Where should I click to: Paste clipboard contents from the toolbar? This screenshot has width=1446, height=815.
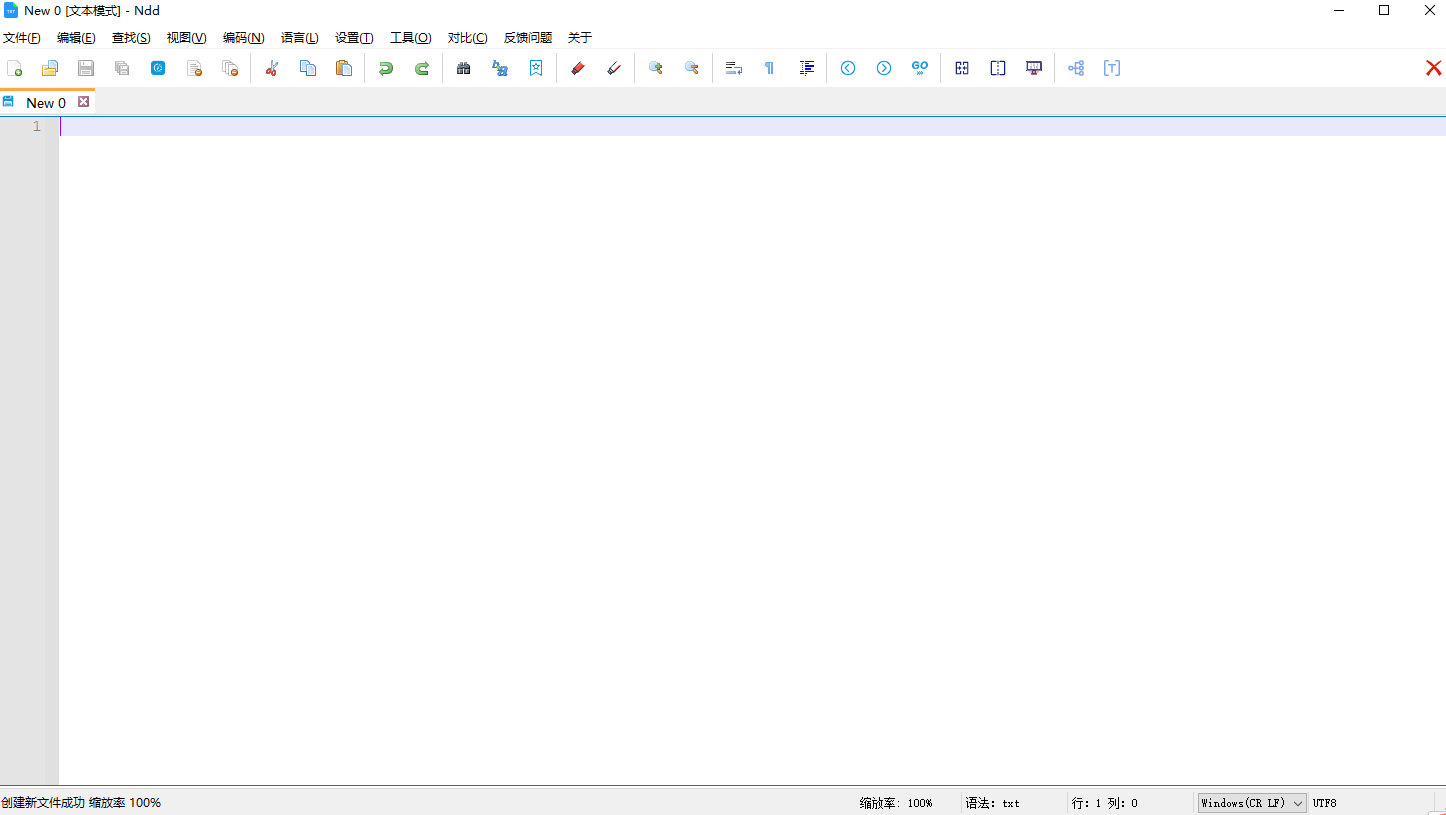coord(344,68)
